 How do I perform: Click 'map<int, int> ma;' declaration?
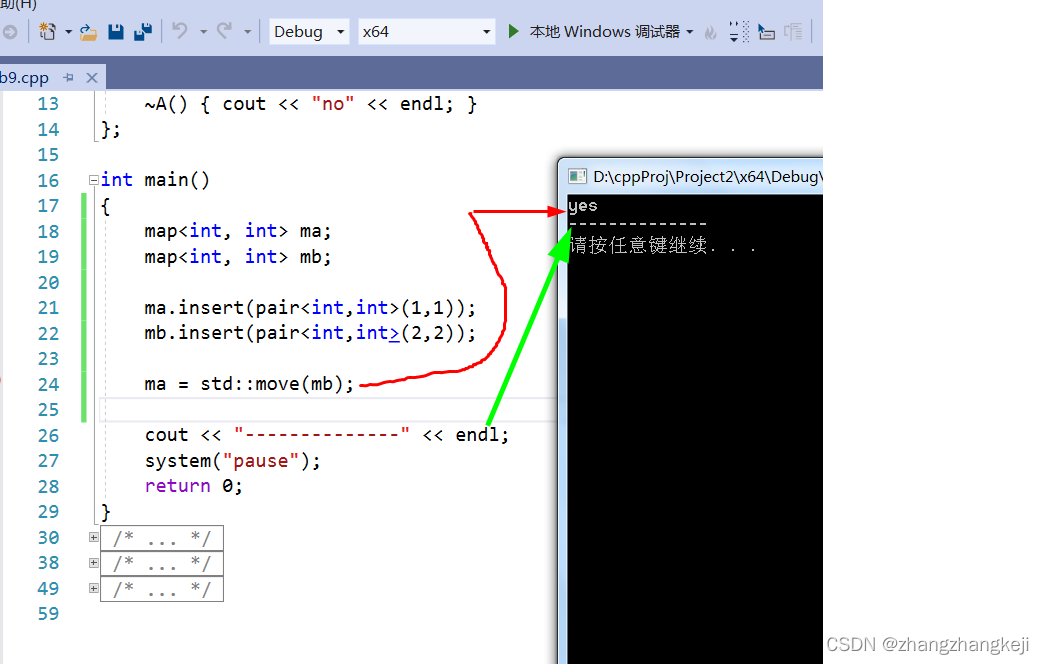pyautogui.click(x=238, y=231)
